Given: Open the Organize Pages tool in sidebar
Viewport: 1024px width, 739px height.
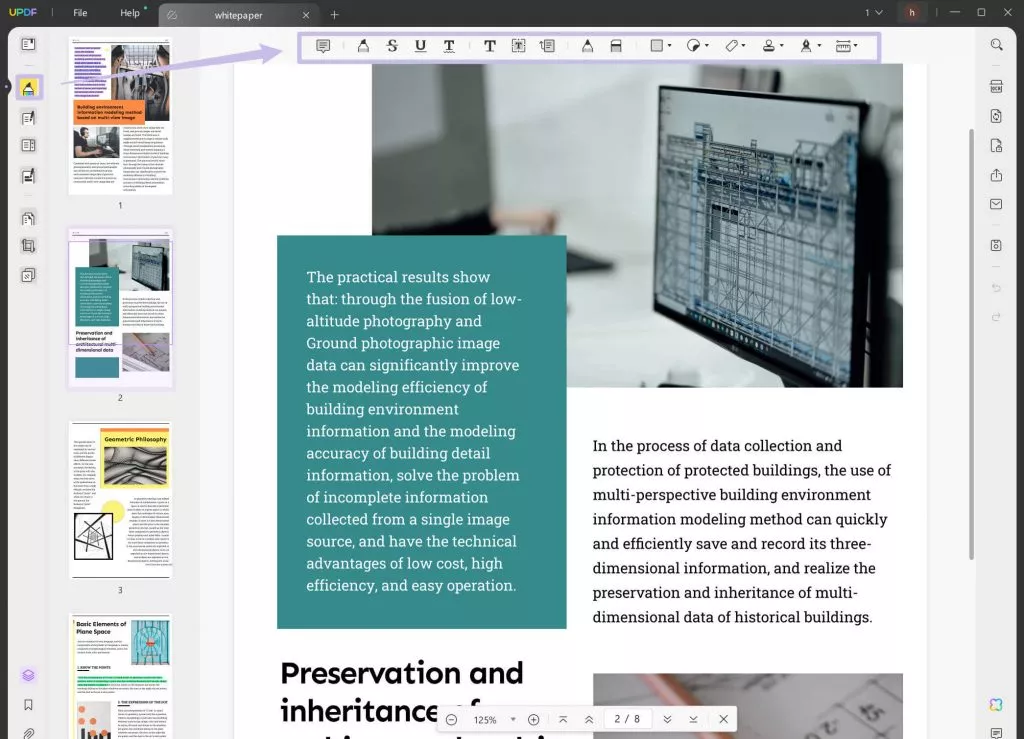Looking at the screenshot, I should [x=28, y=146].
